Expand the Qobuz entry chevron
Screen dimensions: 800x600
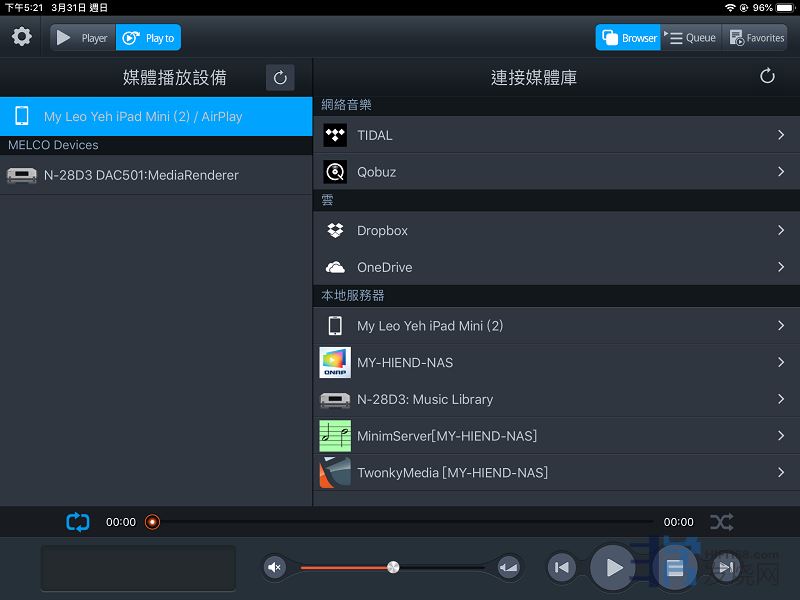click(x=780, y=172)
